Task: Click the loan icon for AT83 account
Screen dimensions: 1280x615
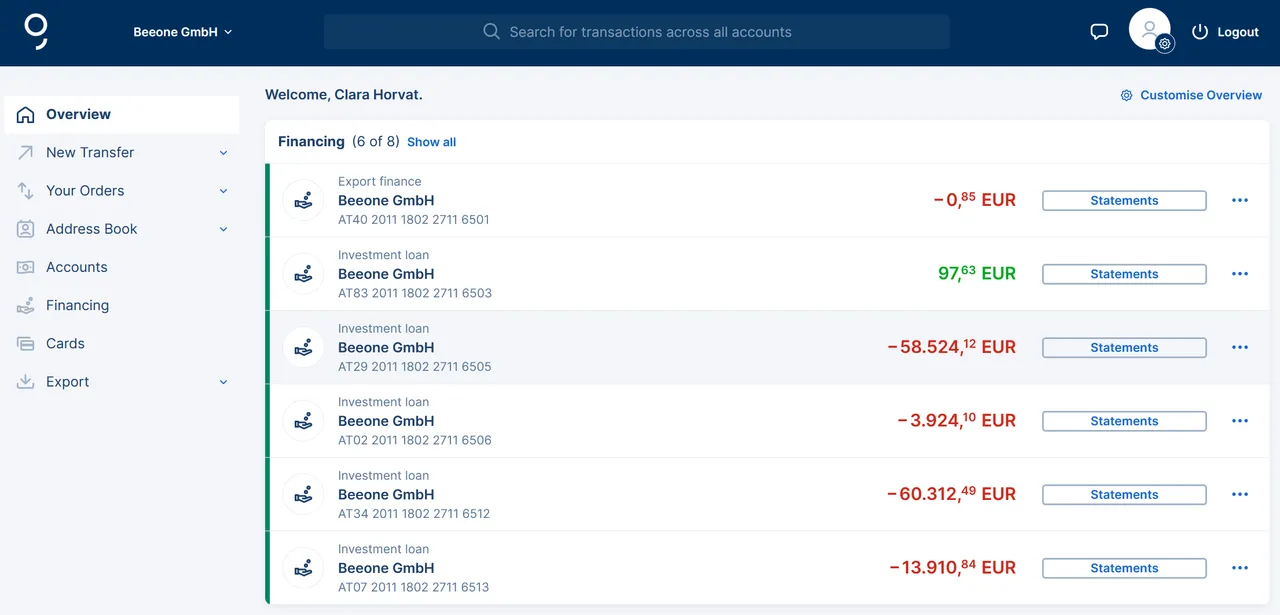Action: click(x=303, y=274)
